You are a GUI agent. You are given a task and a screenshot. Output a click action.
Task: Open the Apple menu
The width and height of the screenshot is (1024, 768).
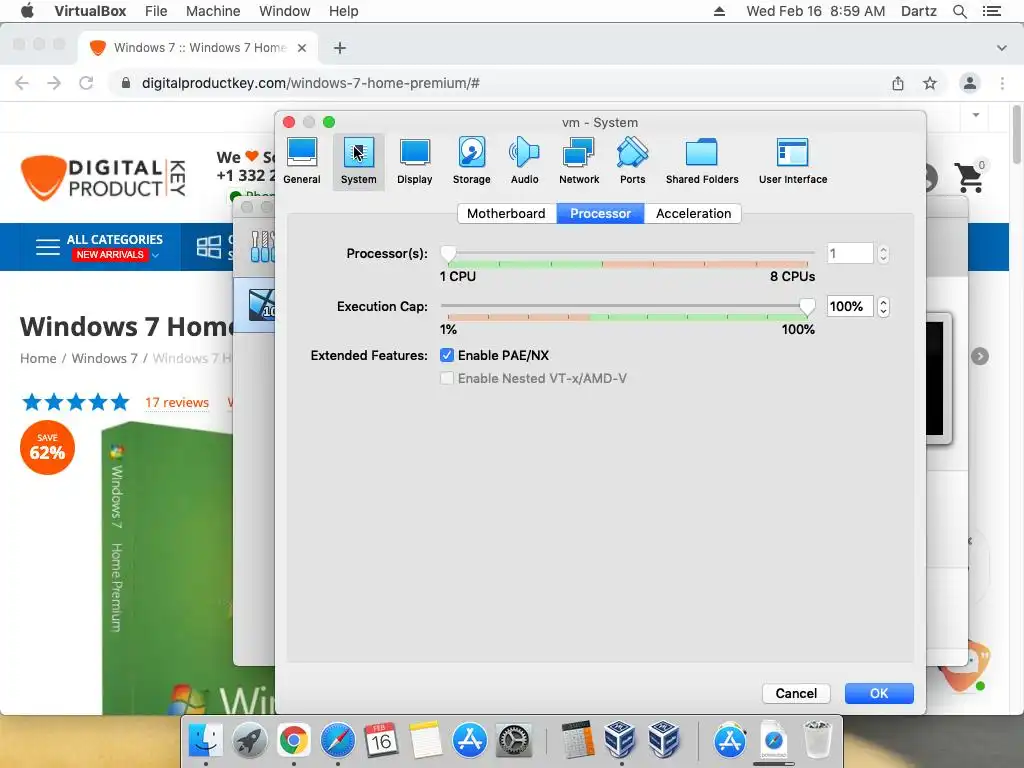point(27,11)
